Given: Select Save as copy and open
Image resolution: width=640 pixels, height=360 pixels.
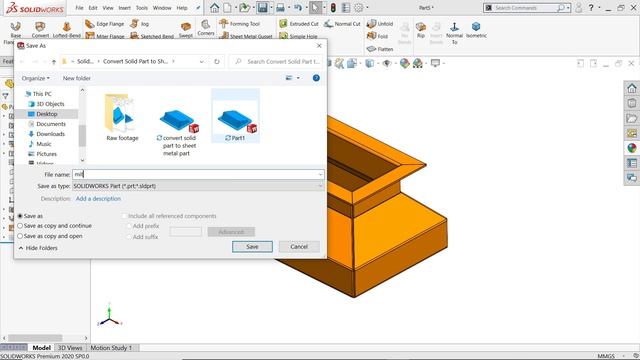Looking at the screenshot, I should 20,236.
